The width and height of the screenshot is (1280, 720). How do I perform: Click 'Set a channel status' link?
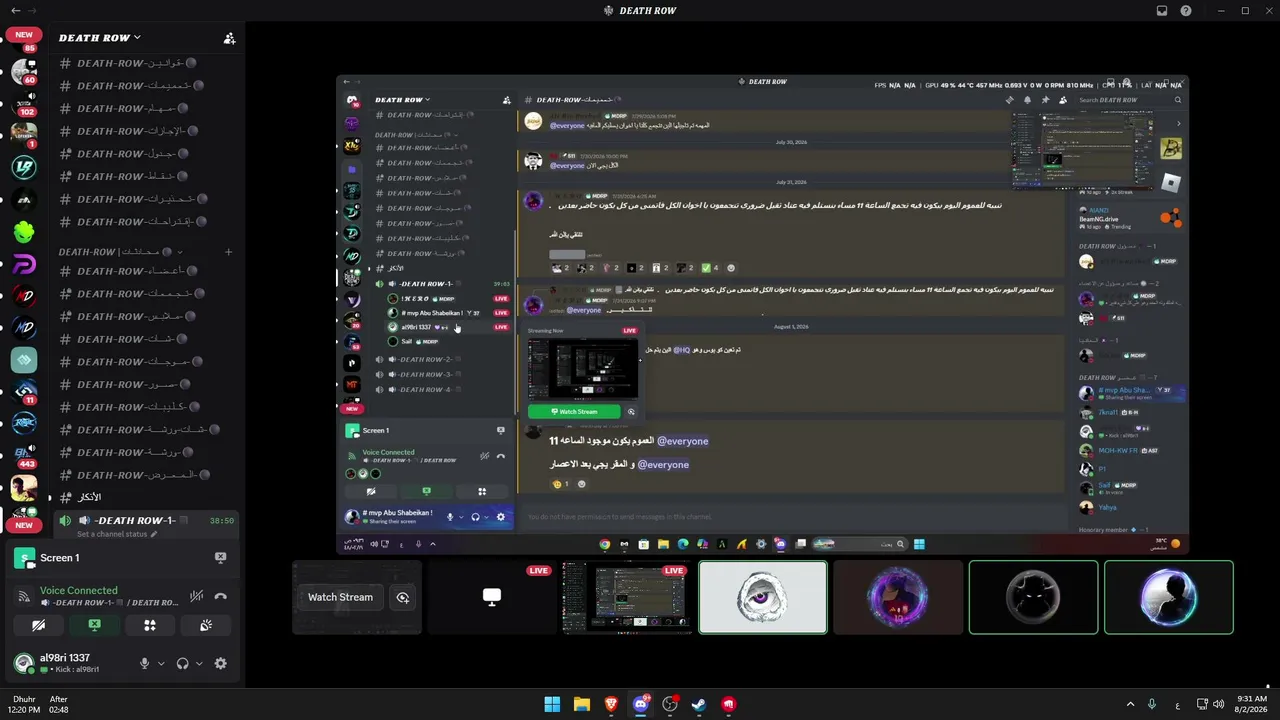tap(115, 534)
